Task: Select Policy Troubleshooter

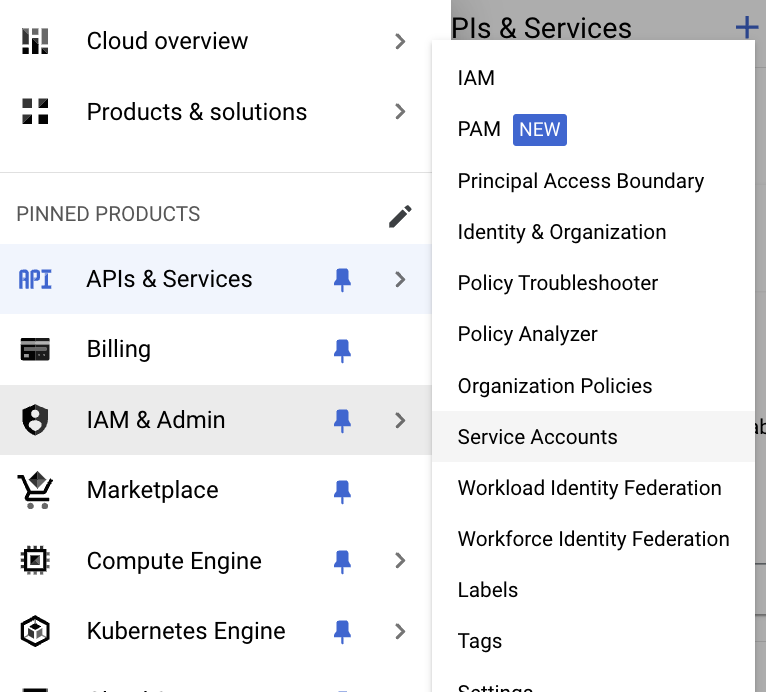Action: [x=594, y=283]
